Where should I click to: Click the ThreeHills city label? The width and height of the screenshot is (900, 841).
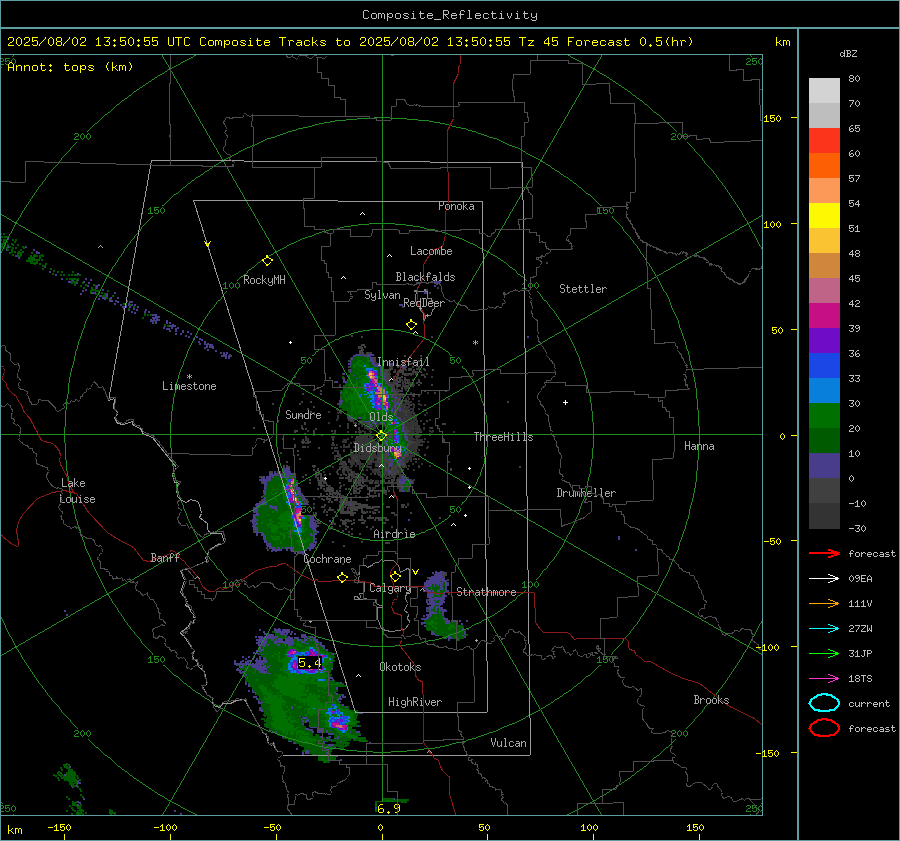503,437
